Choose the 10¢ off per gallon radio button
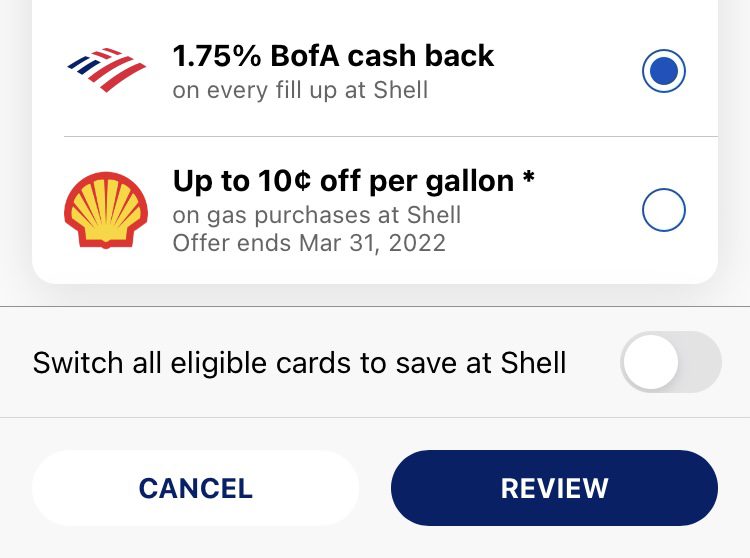 pyautogui.click(x=663, y=210)
